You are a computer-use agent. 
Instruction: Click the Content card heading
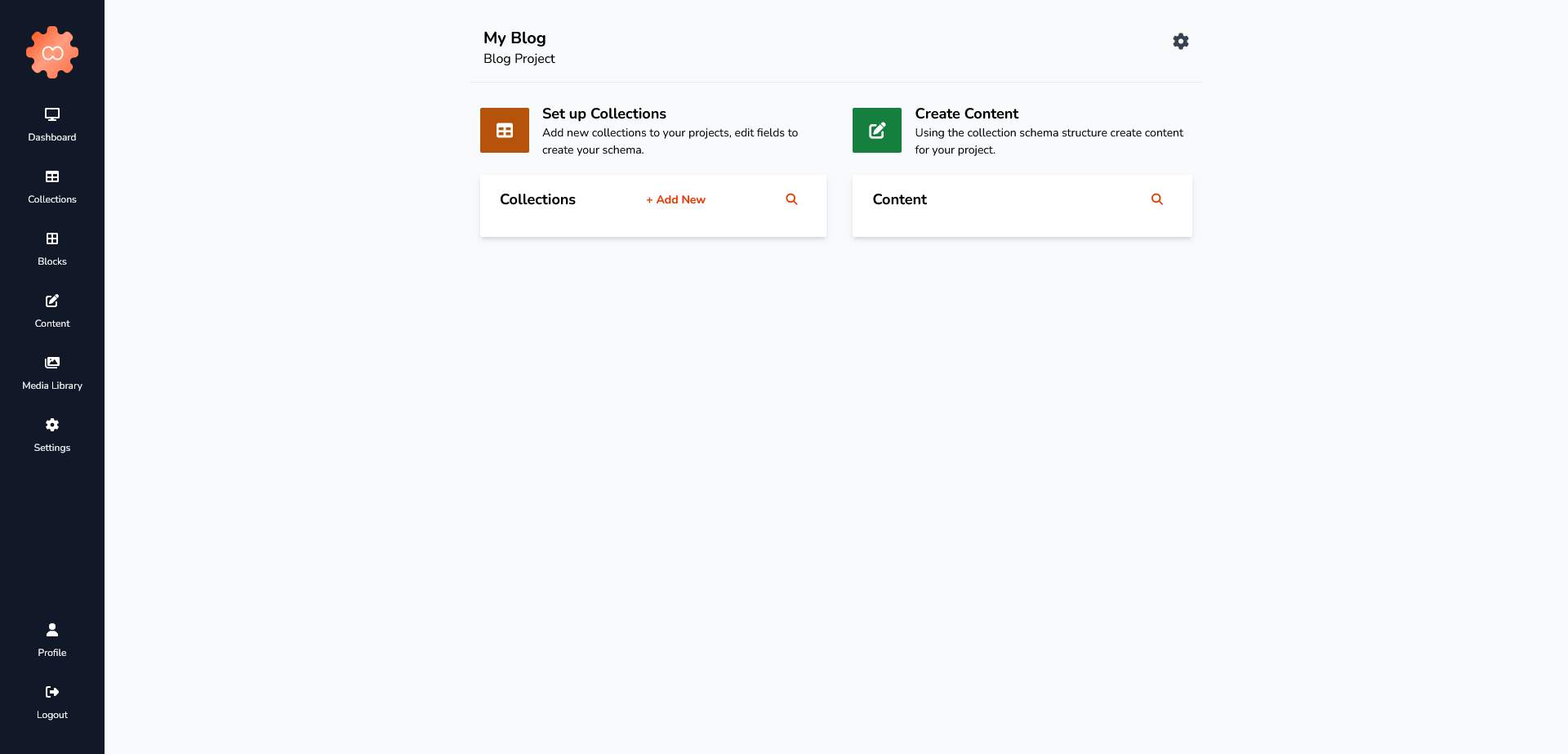900,199
